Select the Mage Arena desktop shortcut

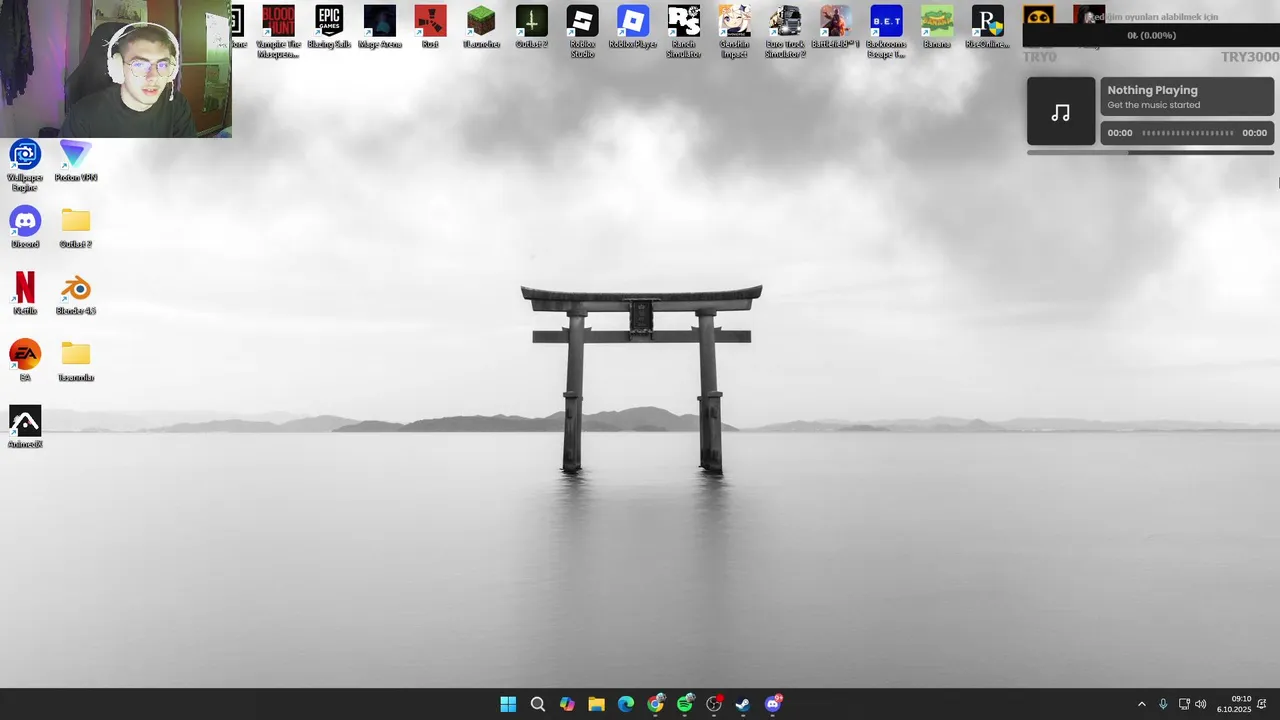pos(380,27)
